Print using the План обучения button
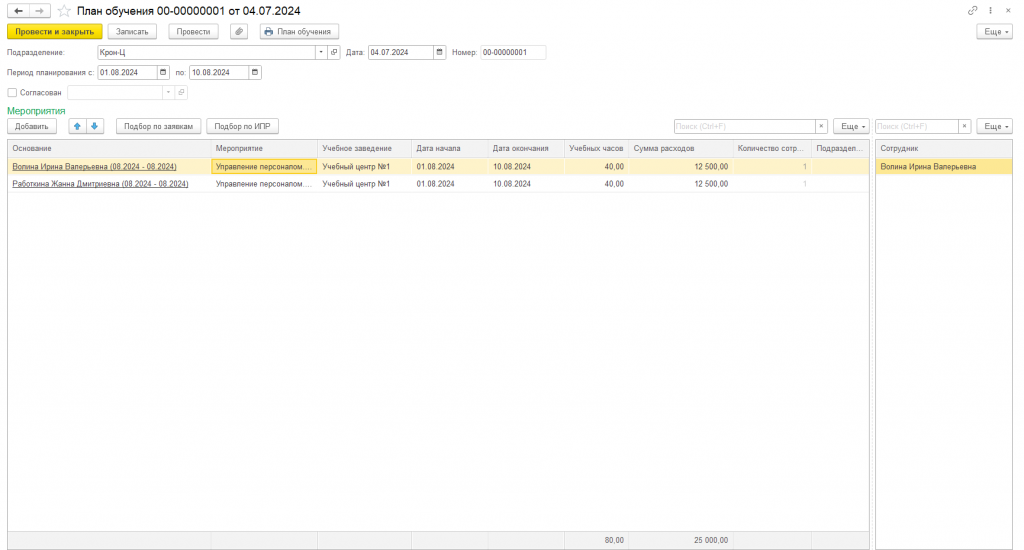The height and width of the screenshot is (550, 1024). (x=299, y=31)
